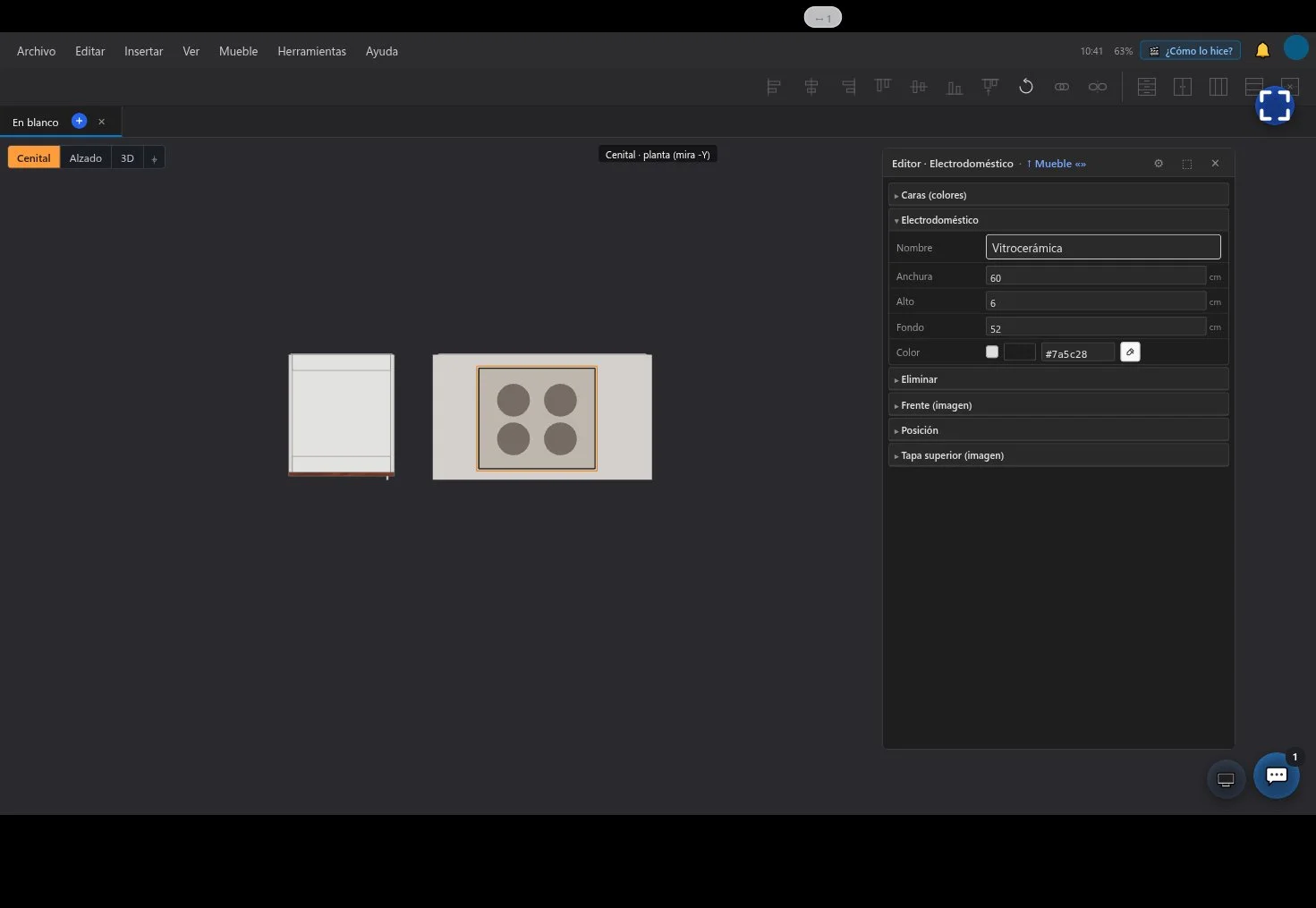Click the eyedropper color picker button
The height and width of the screenshot is (908, 1316).
tap(1130, 352)
